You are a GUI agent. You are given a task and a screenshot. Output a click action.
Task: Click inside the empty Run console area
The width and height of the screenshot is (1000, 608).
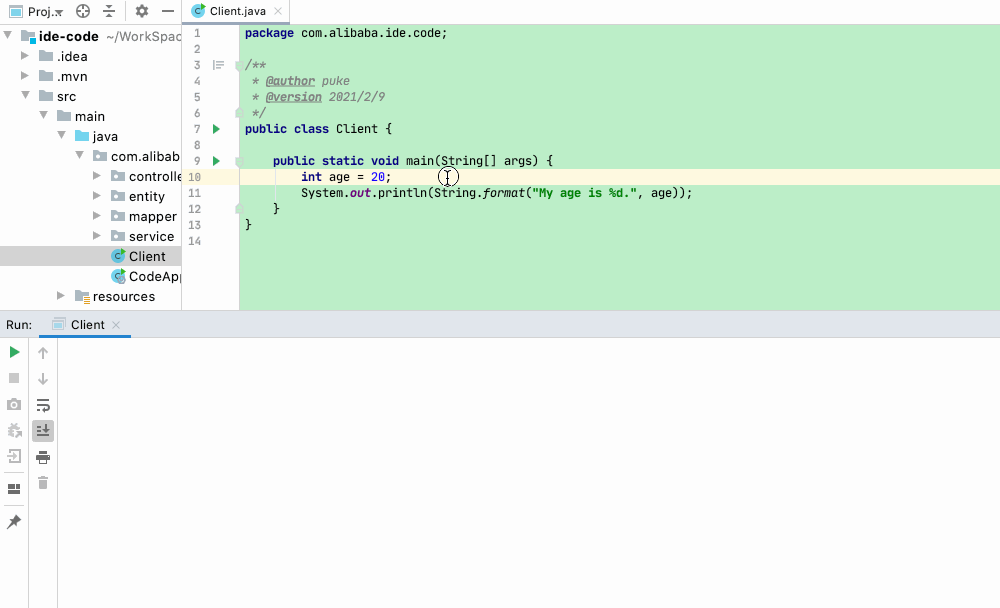(x=528, y=473)
